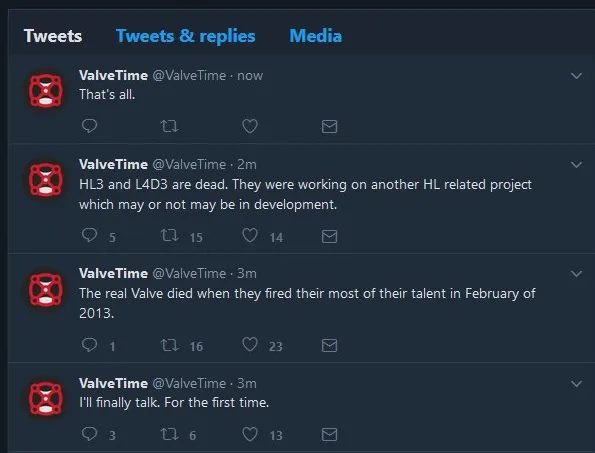Open the Media tab
This screenshot has height=453, width=595.
tap(316, 36)
